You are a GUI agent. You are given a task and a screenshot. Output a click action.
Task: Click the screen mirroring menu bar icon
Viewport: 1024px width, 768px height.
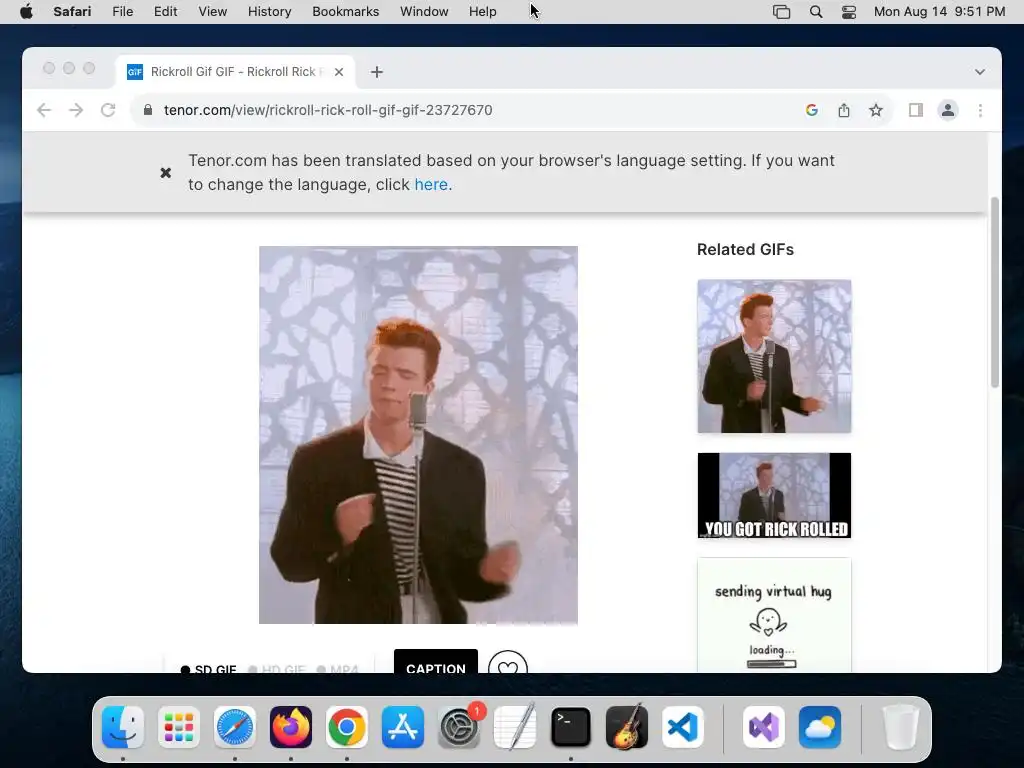(781, 12)
